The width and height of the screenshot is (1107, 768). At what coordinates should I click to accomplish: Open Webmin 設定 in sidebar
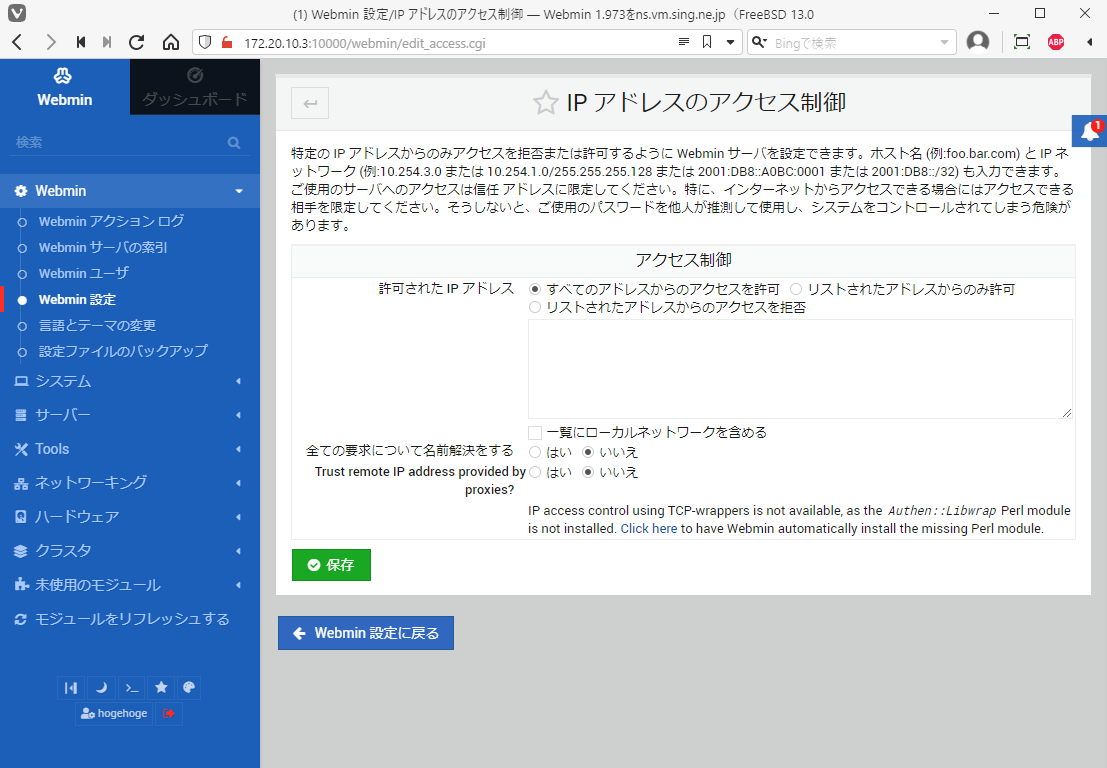click(x=77, y=299)
